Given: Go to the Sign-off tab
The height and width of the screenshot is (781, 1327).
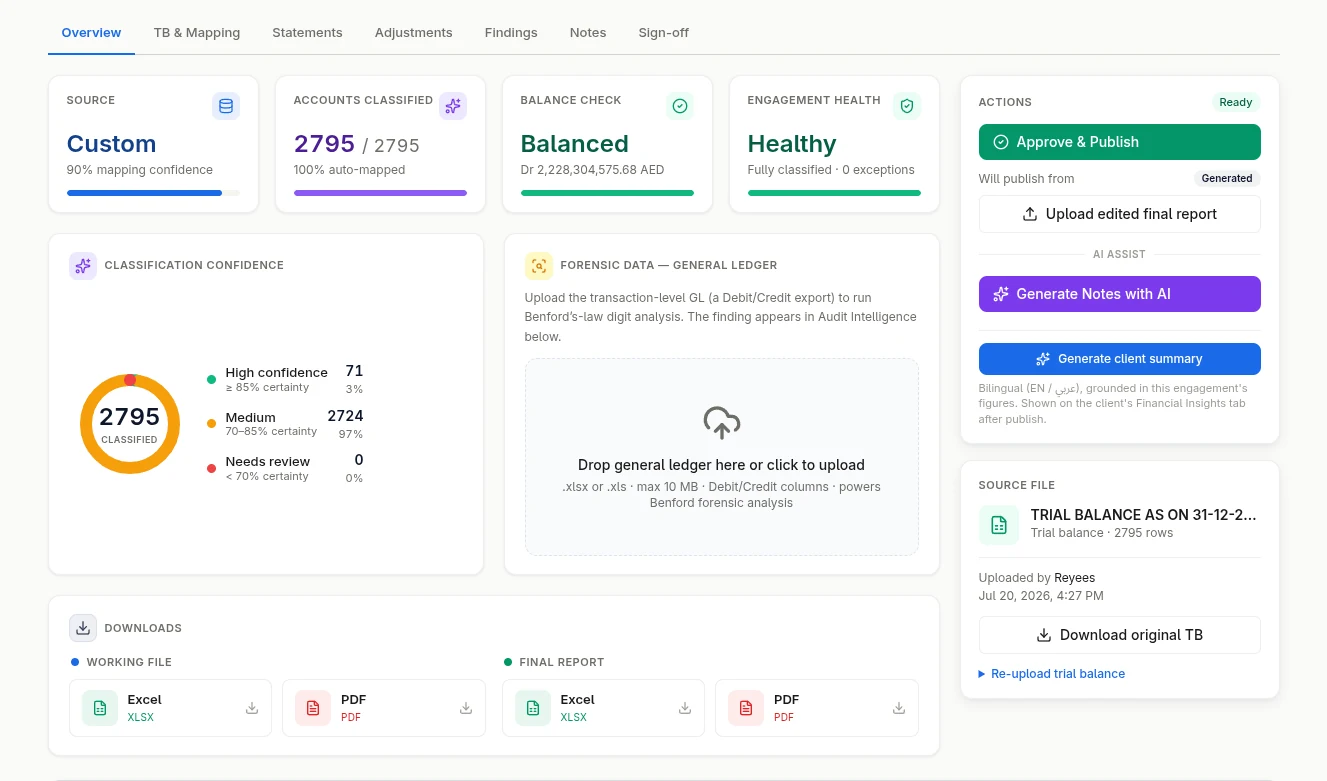Looking at the screenshot, I should tap(664, 33).
